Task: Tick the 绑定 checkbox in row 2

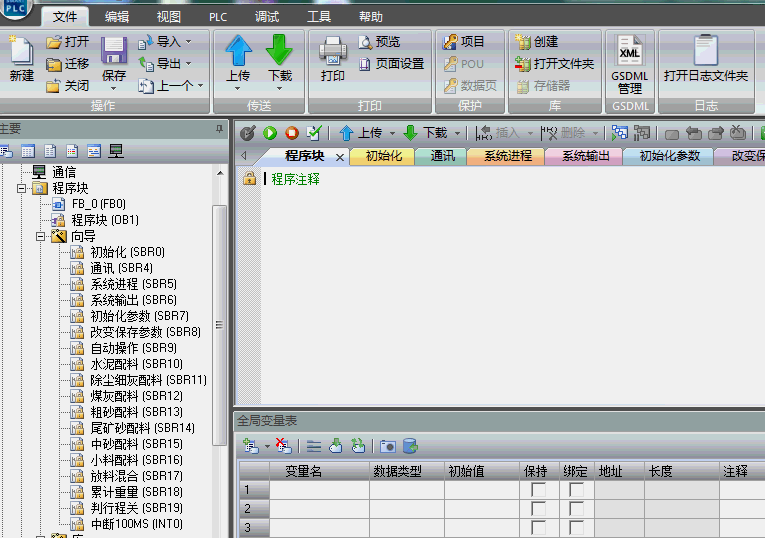Action: (x=576, y=509)
